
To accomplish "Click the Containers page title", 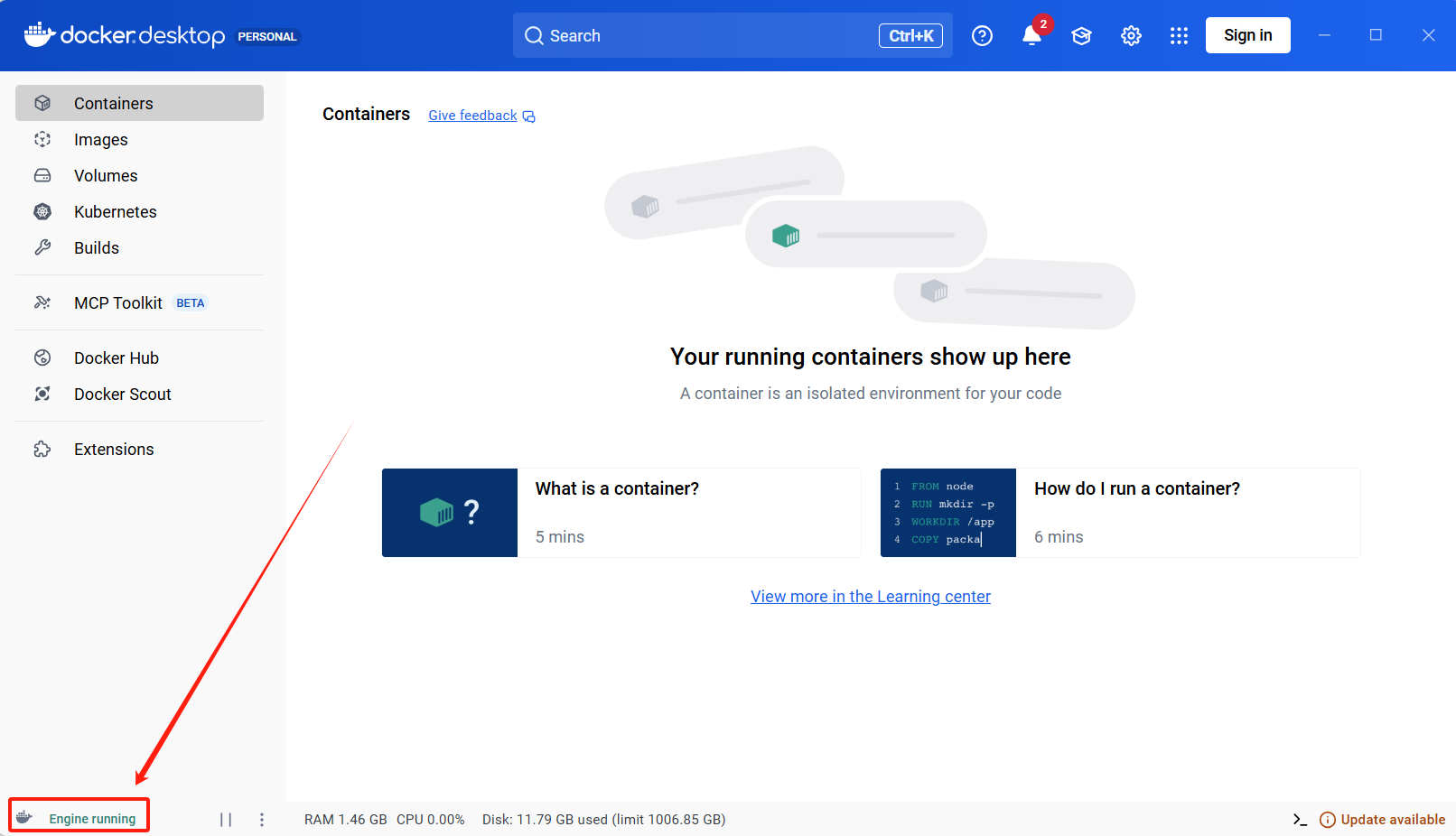I will tap(366, 114).
